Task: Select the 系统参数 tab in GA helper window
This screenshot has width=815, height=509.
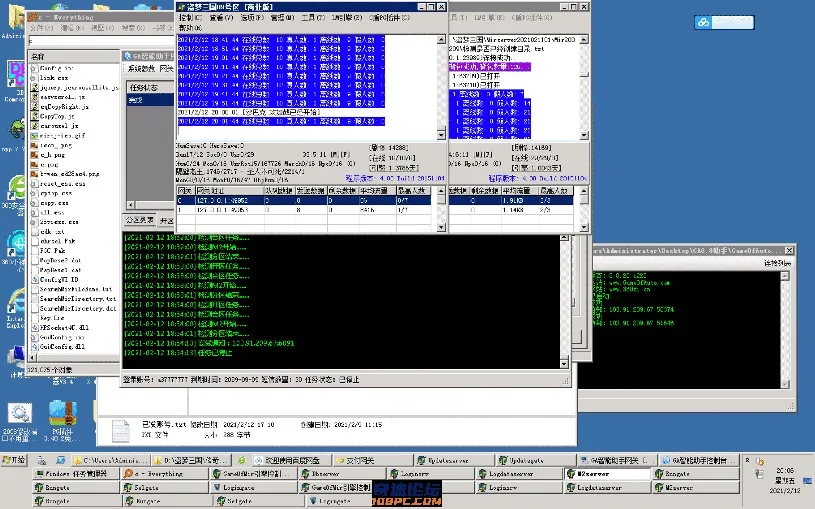Action: point(141,69)
